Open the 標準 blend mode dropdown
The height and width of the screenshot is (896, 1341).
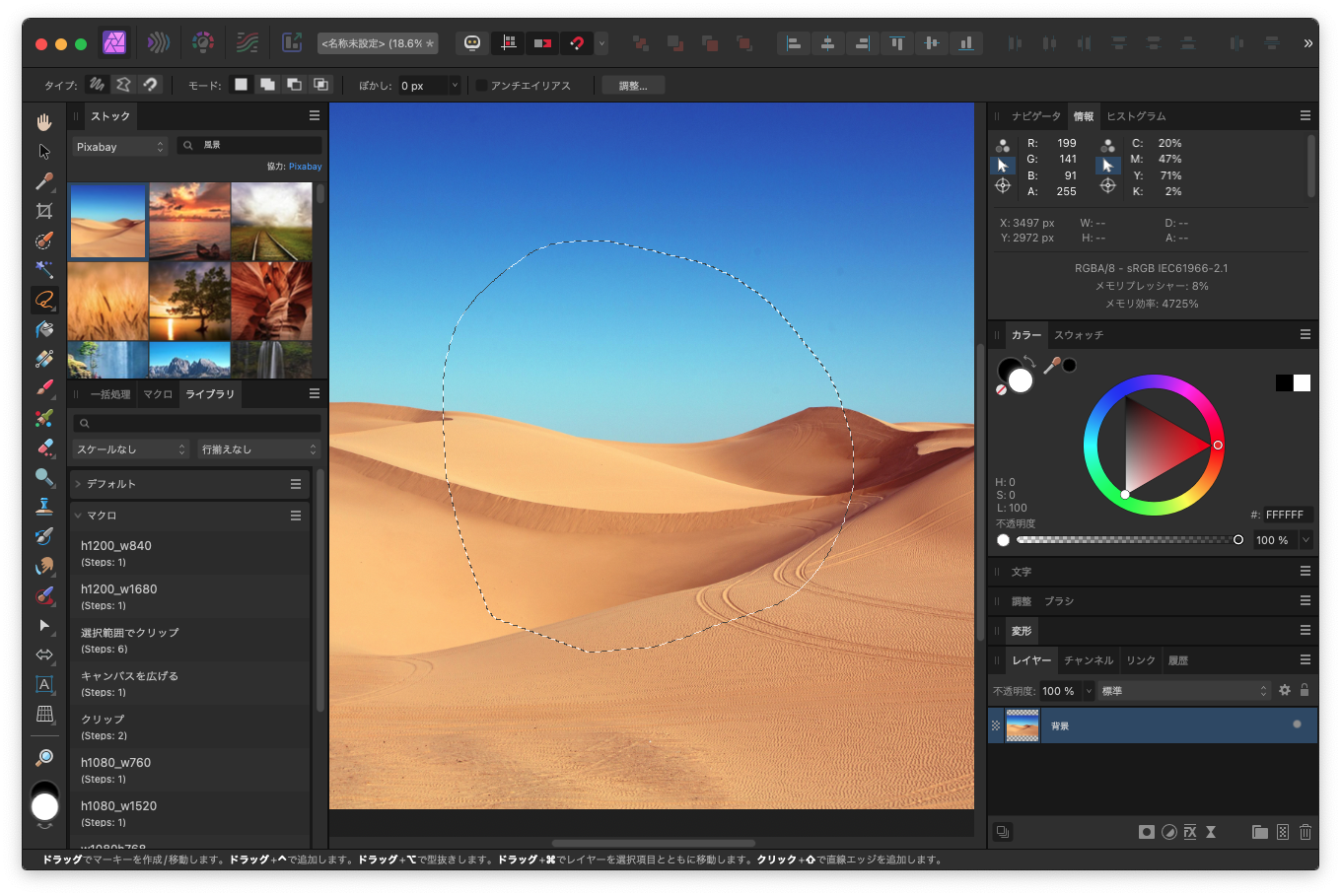1183,691
